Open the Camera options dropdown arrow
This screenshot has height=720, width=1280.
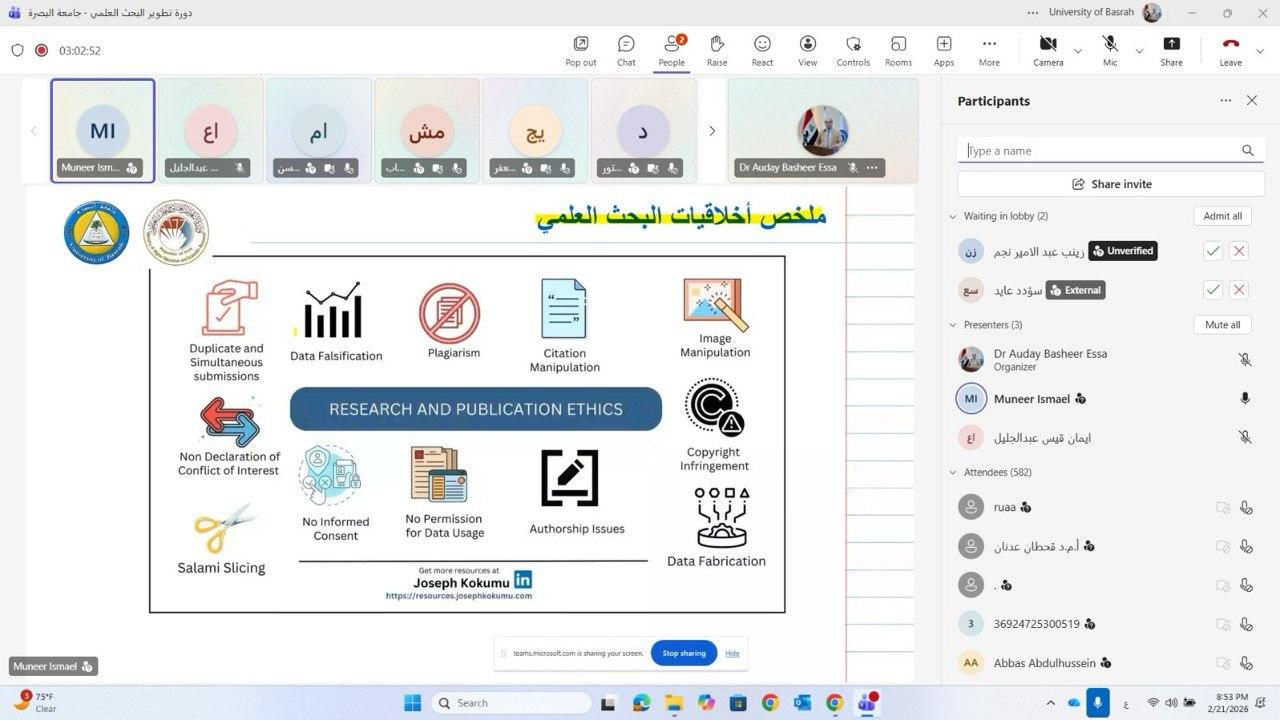point(1078,51)
